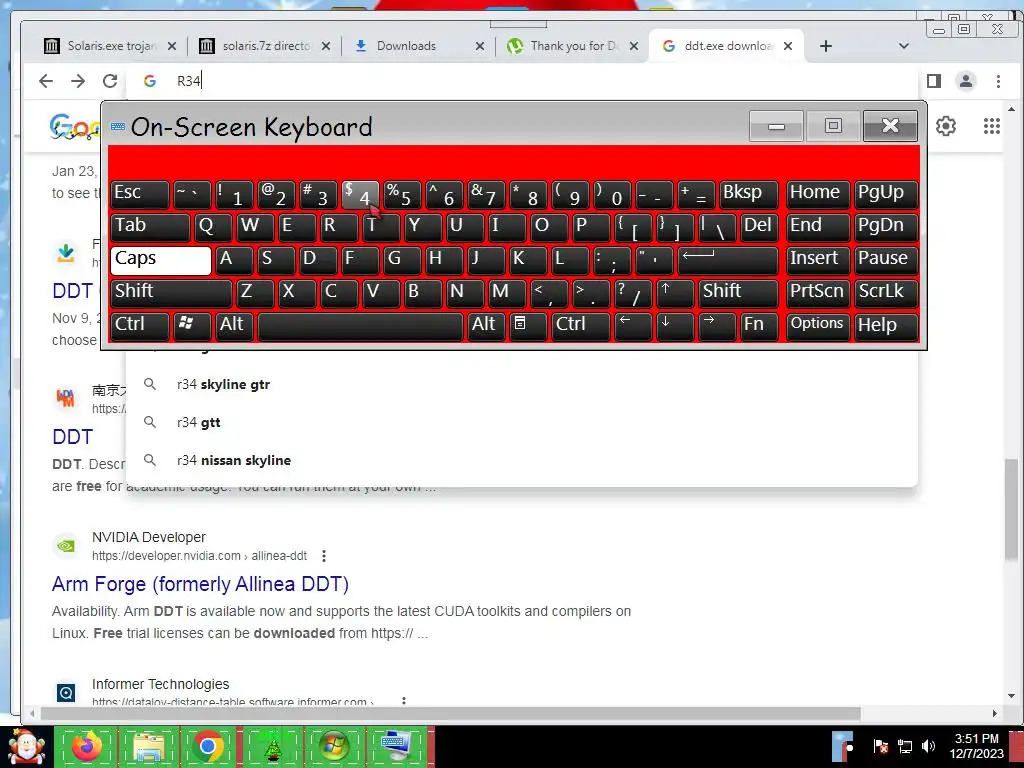This screenshot has width=1024, height=768.
Task: Open Chrome from the taskbar
Action: click(x=208, y=747)
